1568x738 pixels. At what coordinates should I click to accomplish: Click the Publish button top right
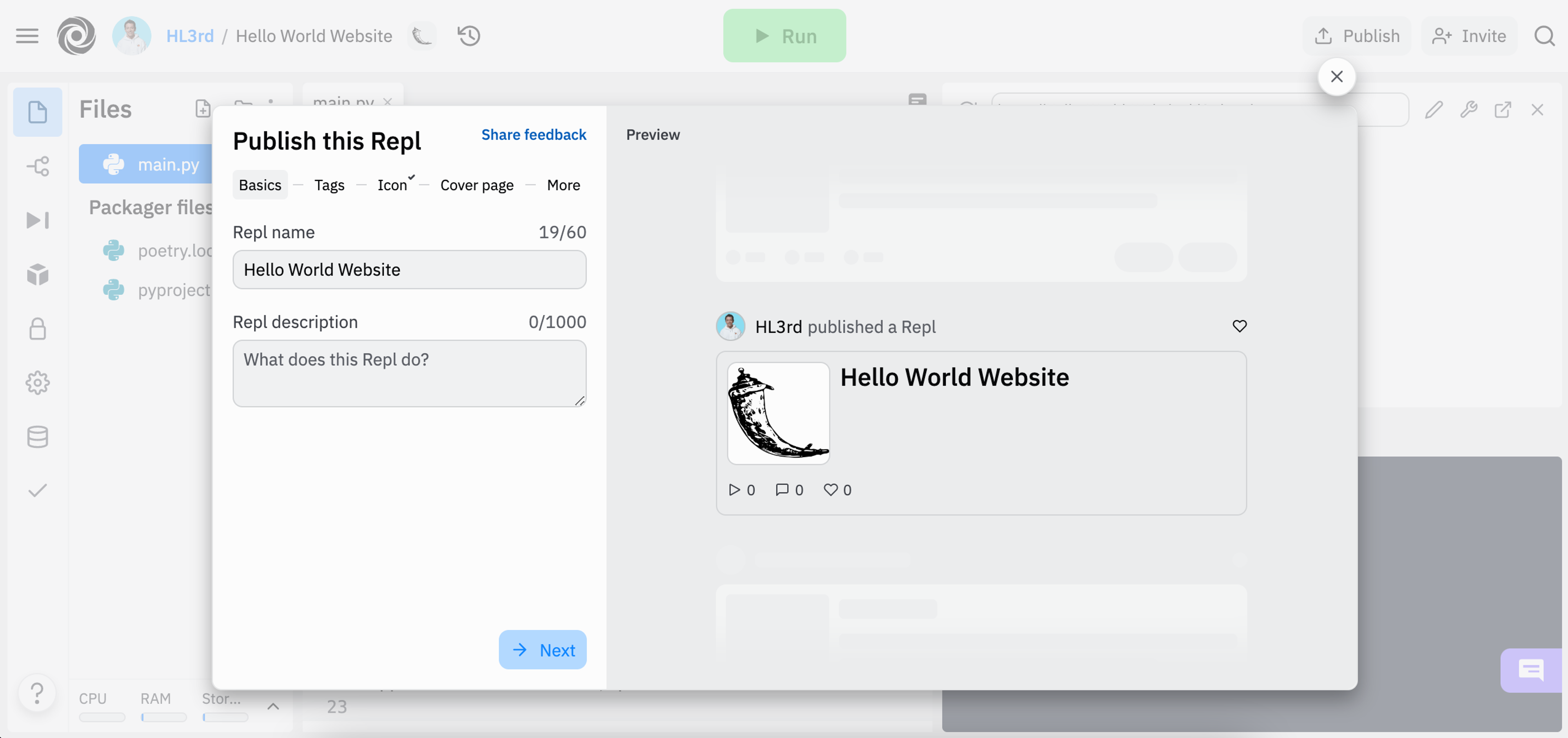pos(1355,35)
